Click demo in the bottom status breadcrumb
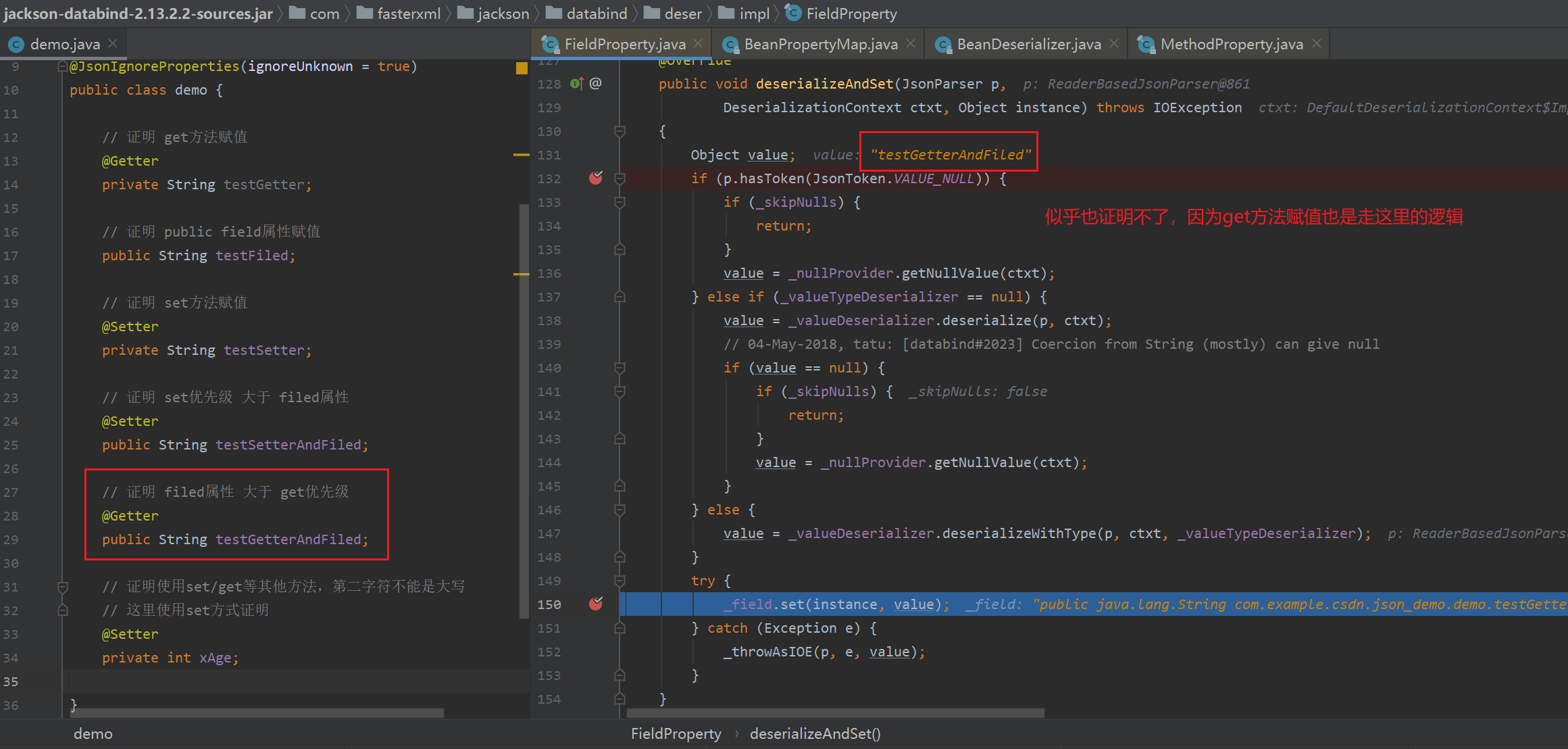This screenshot has height=749, width=1568. click(x=93, y=733)
